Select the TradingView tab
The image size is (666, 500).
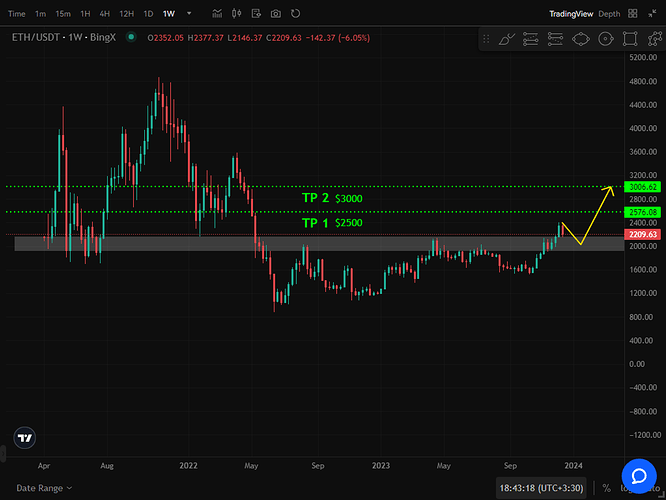point(571,14)
